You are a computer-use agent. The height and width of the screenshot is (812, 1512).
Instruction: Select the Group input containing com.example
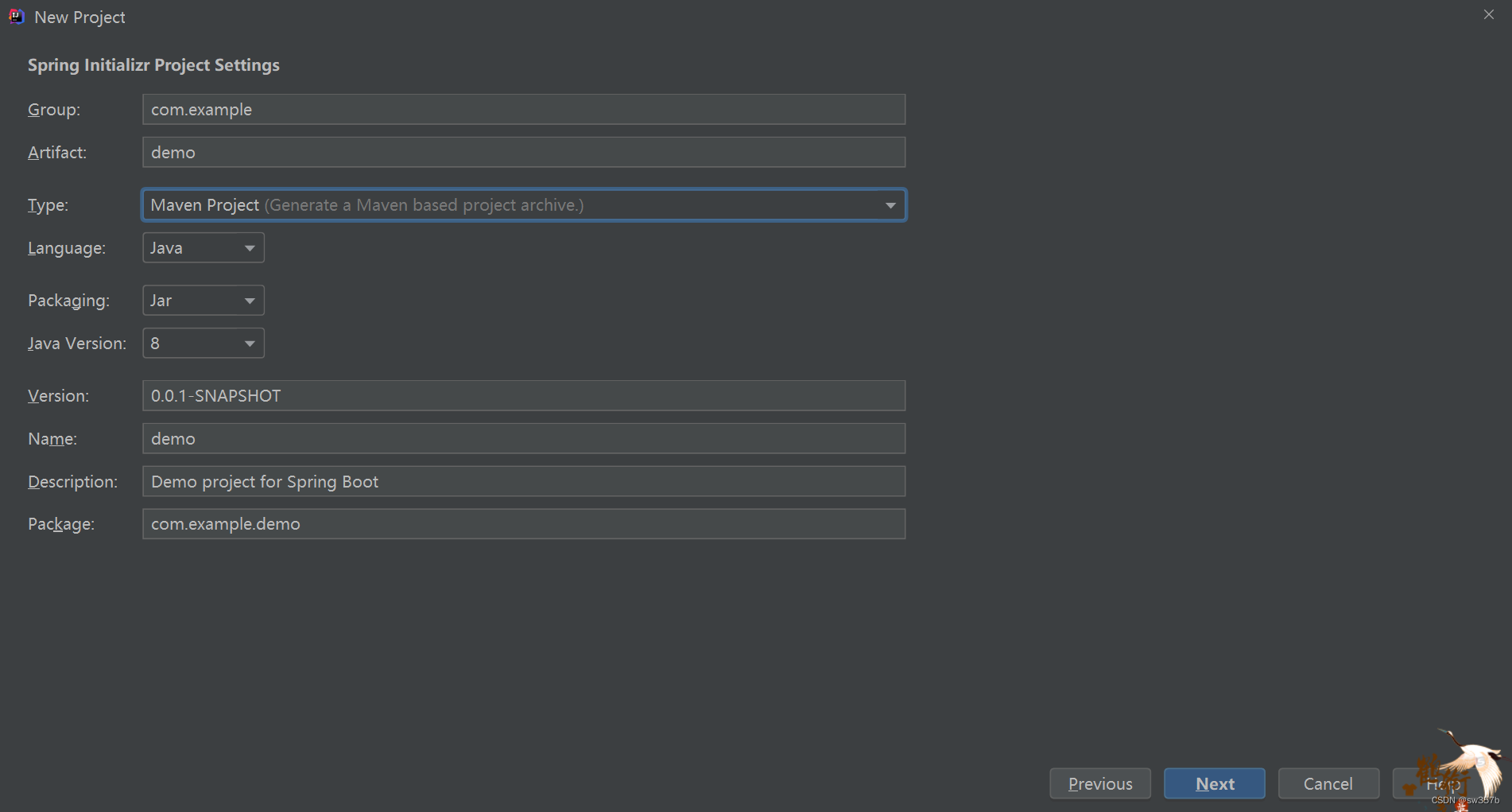(523, 109)
